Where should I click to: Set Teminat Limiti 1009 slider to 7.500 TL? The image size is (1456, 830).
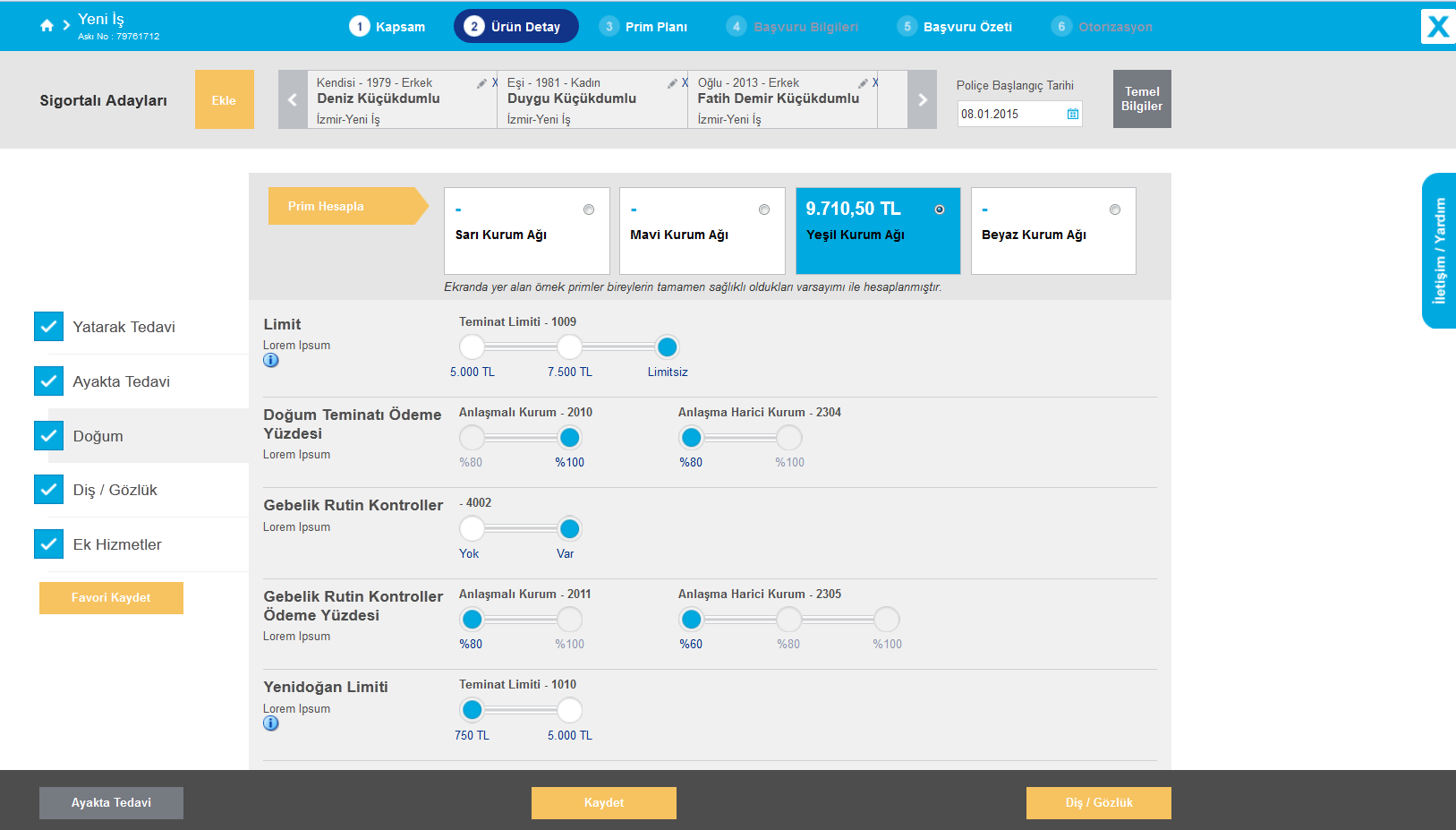[570, 347]
